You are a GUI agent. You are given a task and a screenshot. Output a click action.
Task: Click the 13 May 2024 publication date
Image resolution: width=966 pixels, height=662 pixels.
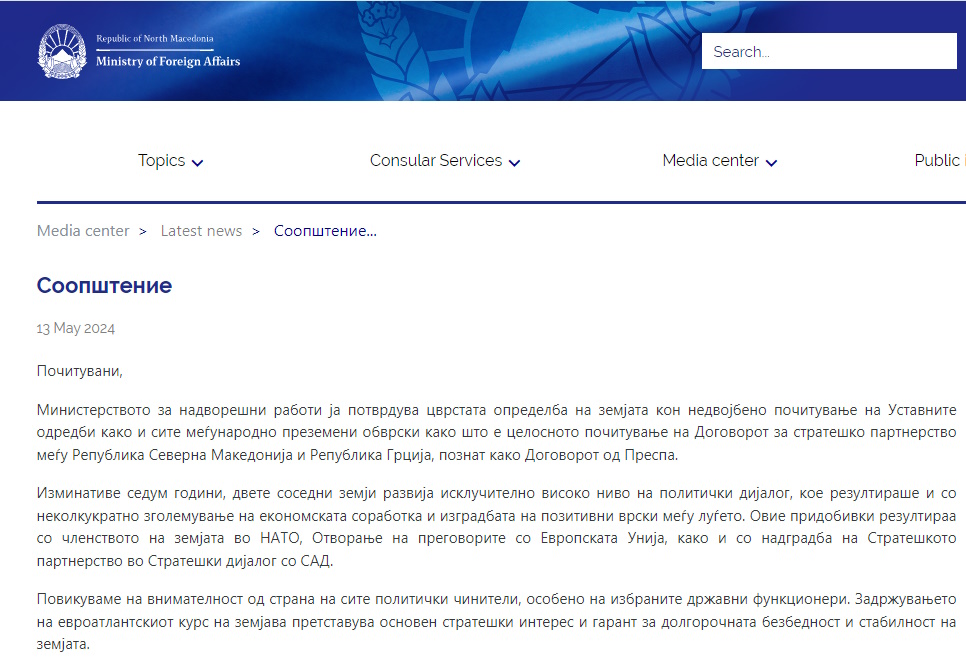pos(76,328)
